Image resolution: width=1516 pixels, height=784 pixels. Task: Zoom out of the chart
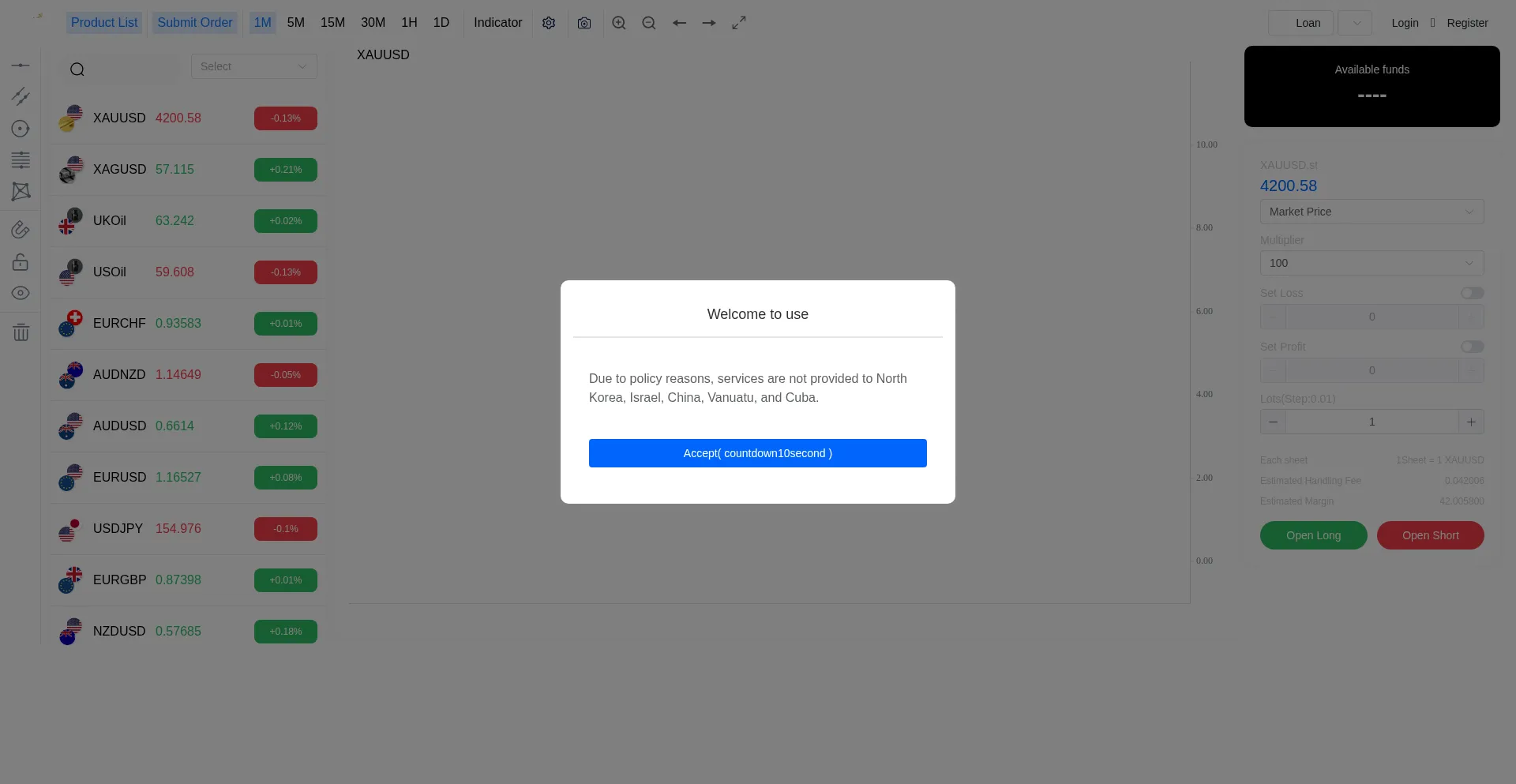pos(649,23)
